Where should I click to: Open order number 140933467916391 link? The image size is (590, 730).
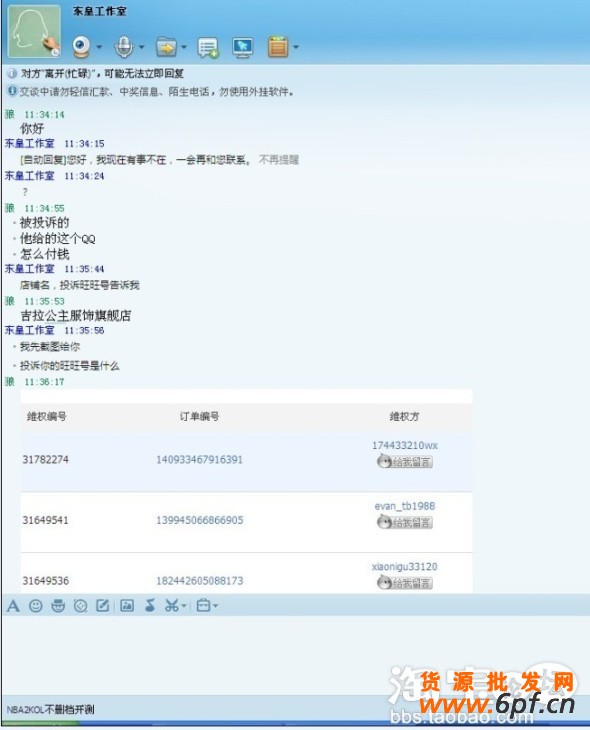199,460
